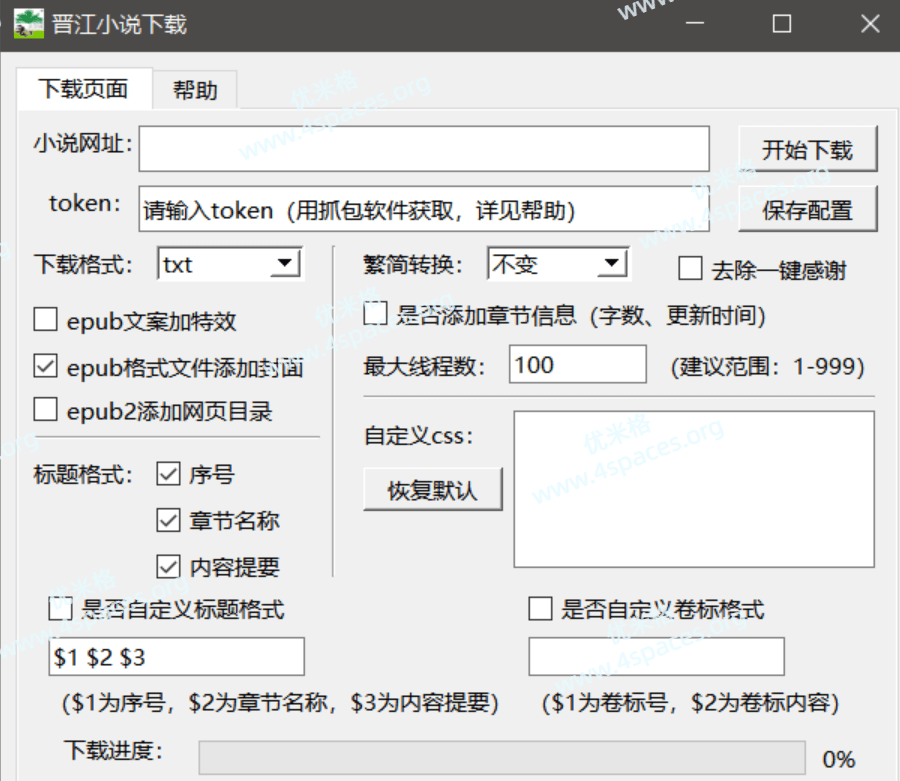This screenshot has width=900, height=781.
Task: Enable the 去除一键感谢 checkbox
Action: 690,269
